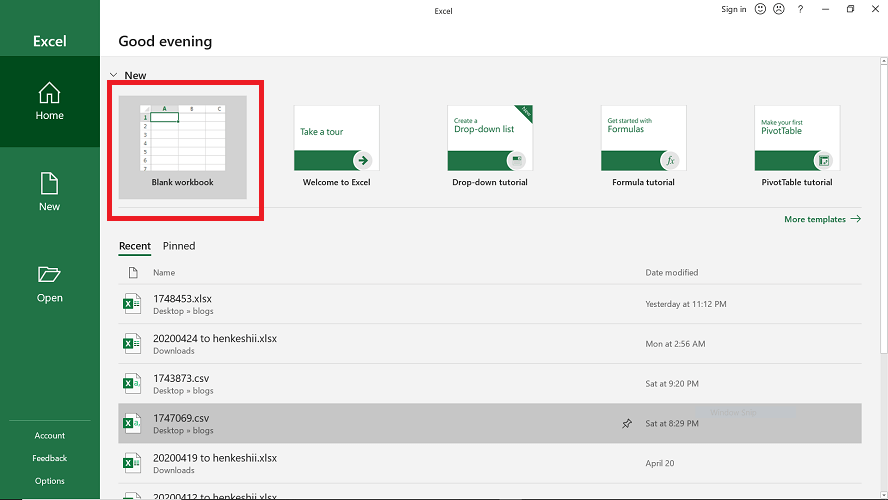Image resolution: width=888 pixels, height=500 pixels.
Task: Click the icon beside 20200424 to henkeshii.xlsx
Action: [132, 344]
